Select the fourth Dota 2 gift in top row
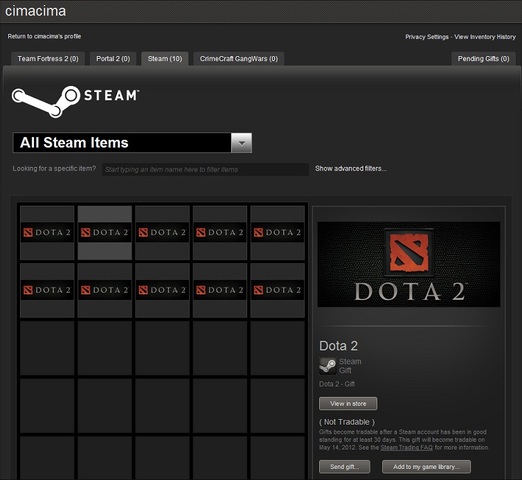The height and width of the screenshot is (480, 522). coord(220,233)
